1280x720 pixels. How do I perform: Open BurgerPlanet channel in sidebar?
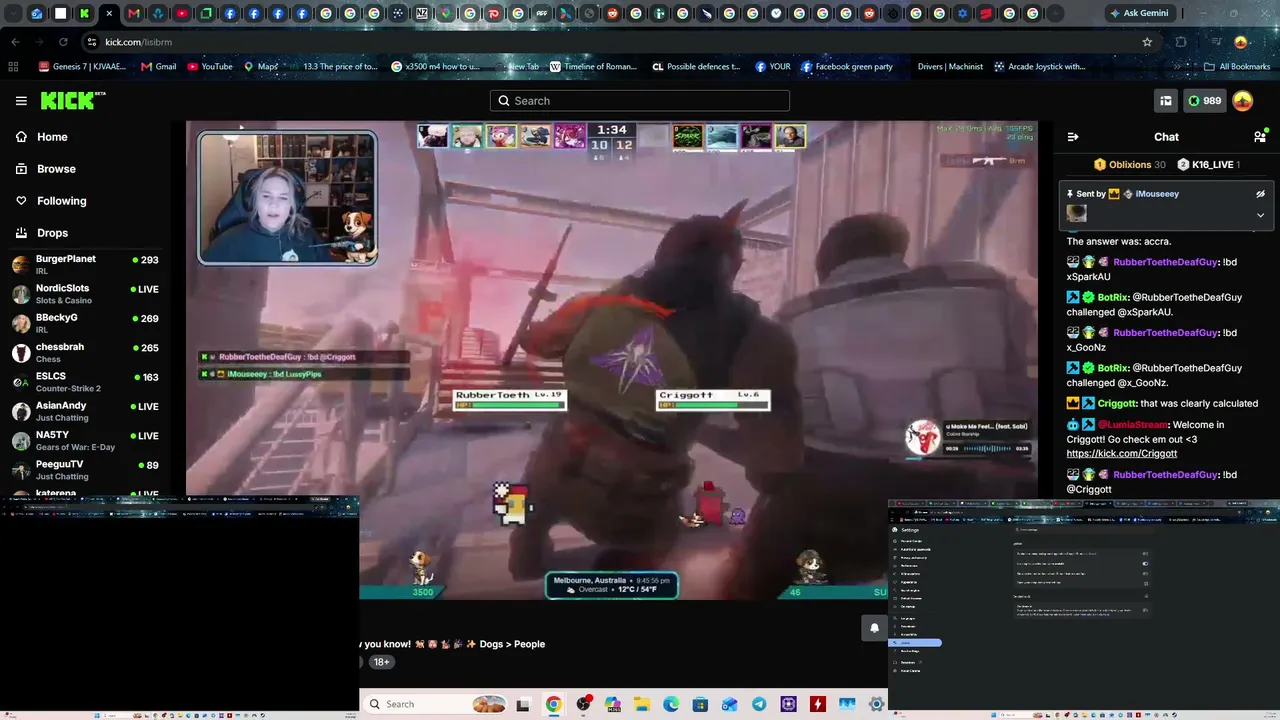pyautogui.click(x=85, y=264)
